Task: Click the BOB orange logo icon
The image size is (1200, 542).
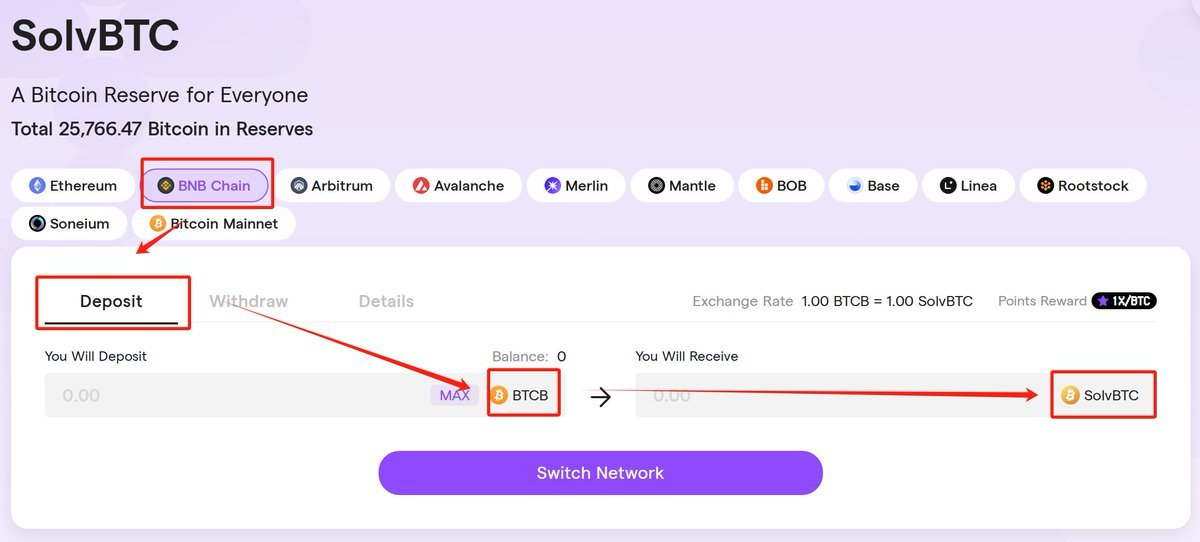Action: point(764,186)
